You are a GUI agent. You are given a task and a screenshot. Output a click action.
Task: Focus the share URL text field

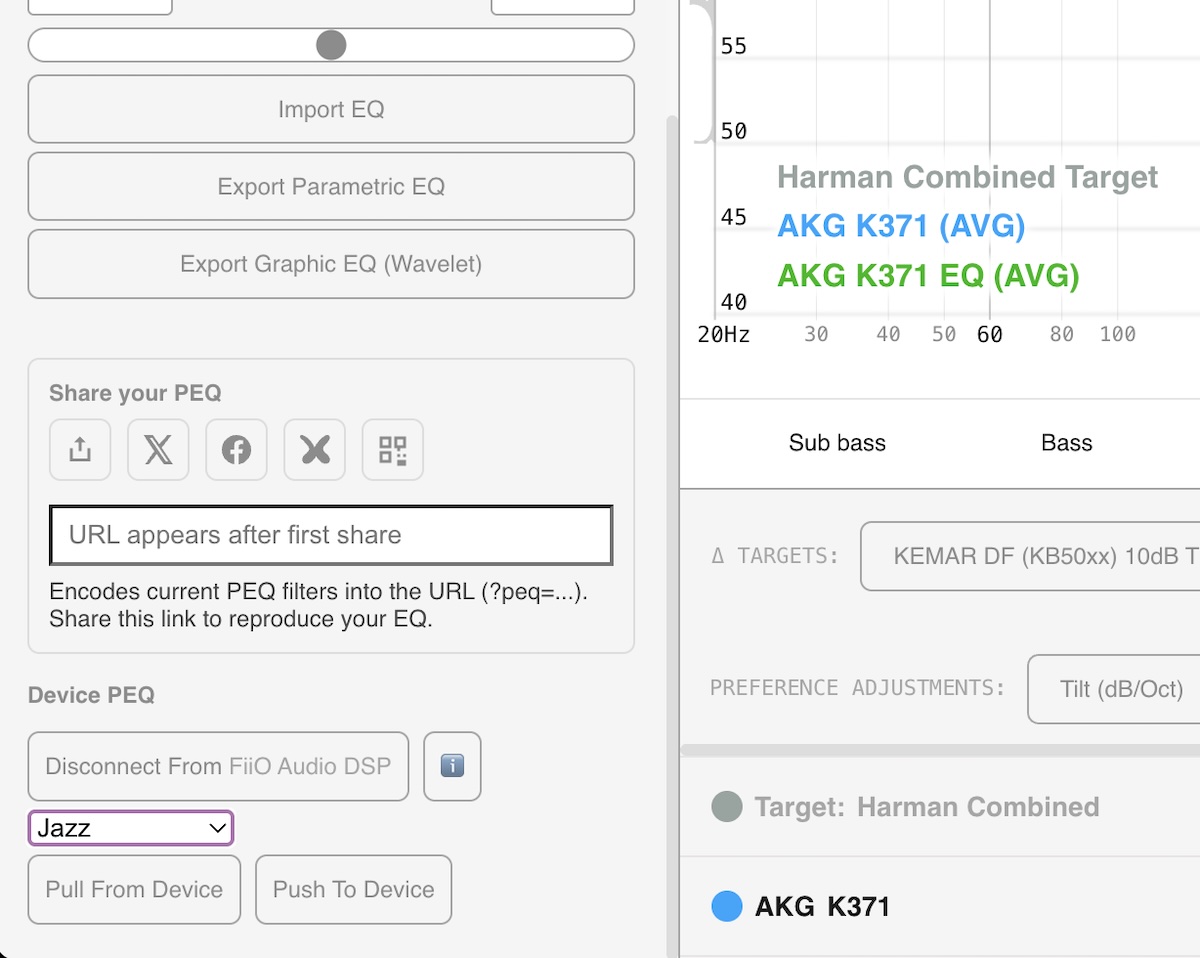click(x=331, y=535)
